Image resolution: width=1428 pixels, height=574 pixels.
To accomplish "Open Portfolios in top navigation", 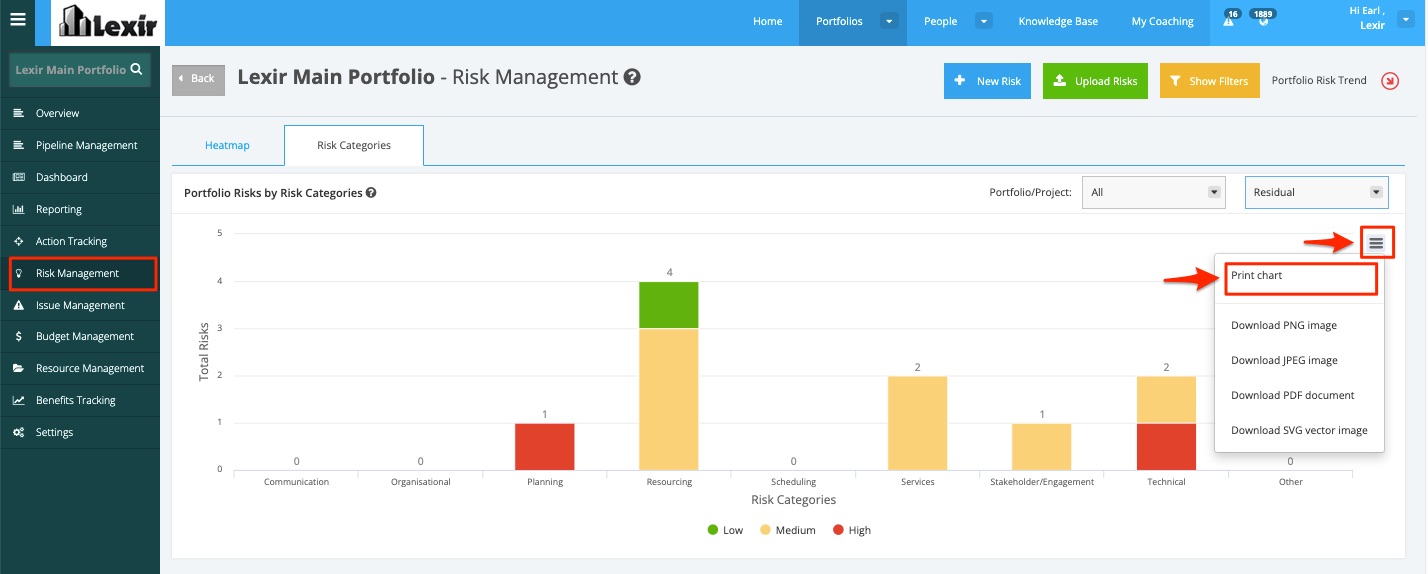I will (839, 21).
